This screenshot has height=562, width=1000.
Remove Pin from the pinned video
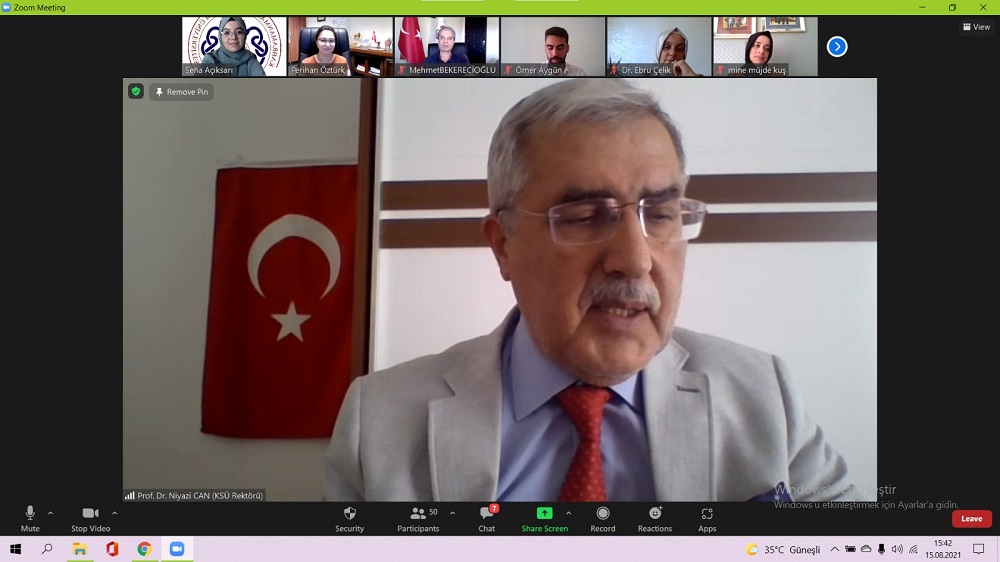[181, 92]
